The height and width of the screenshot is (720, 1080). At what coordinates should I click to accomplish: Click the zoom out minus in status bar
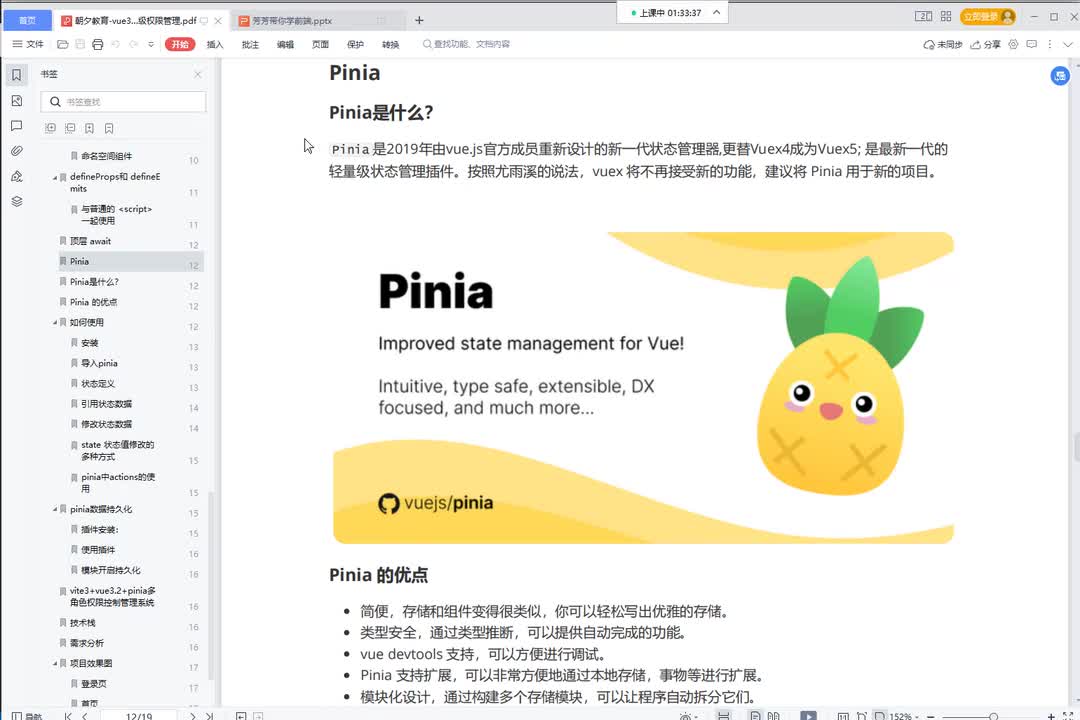pos(931,717)
